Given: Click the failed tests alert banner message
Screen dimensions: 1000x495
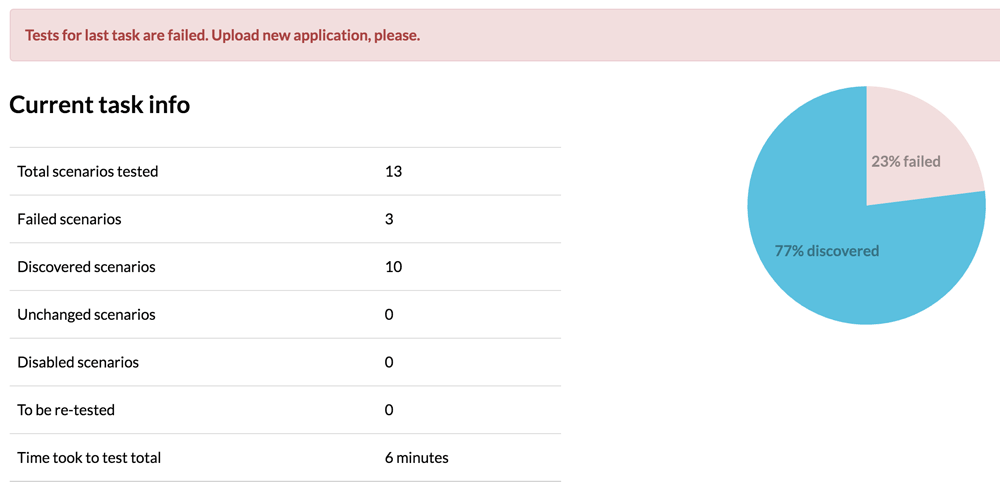Looking at the screenshot, I should tap(222, 35).
